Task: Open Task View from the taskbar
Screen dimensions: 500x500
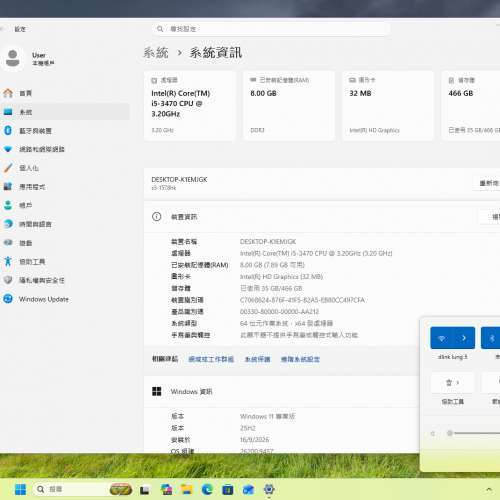Action: click(144, 490)
